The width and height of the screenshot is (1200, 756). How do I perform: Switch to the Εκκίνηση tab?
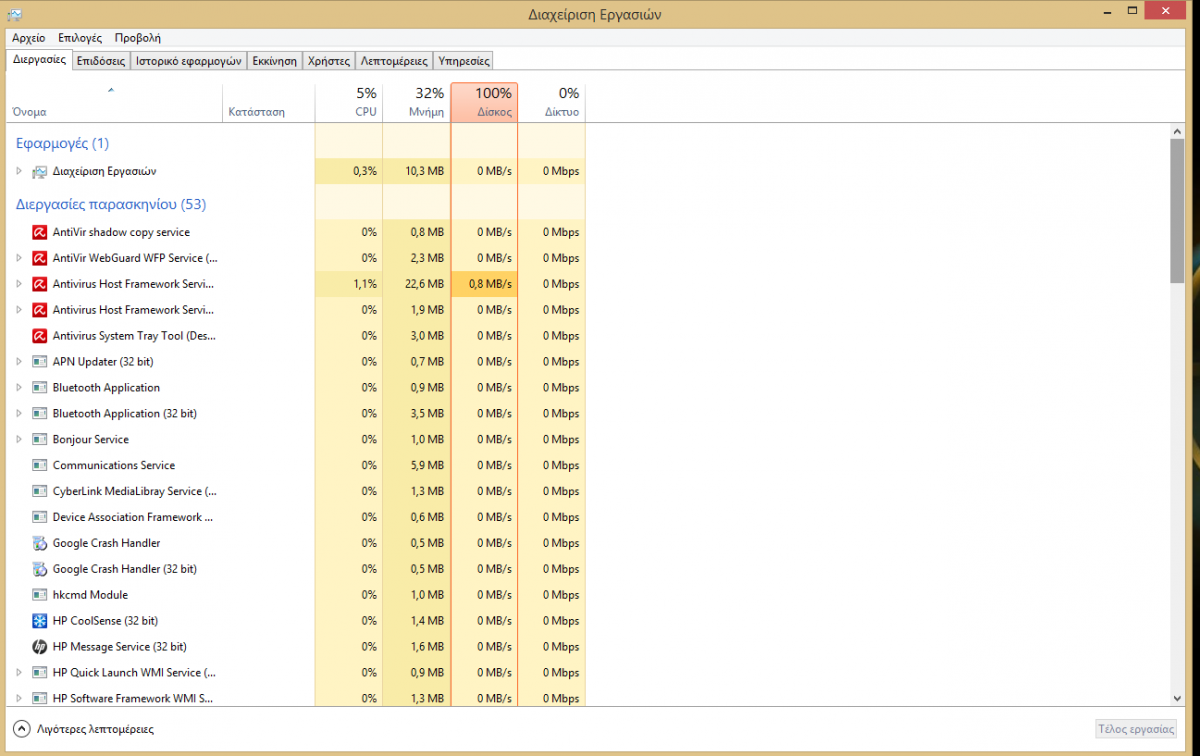coord(275,61)
